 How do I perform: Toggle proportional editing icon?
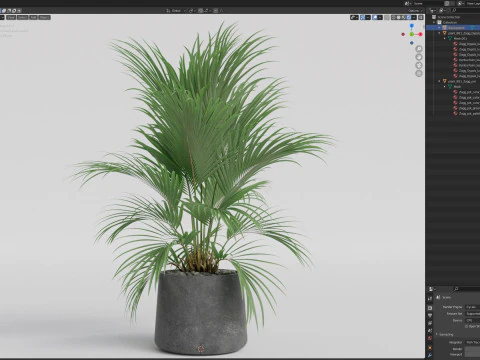click(216, 11)
